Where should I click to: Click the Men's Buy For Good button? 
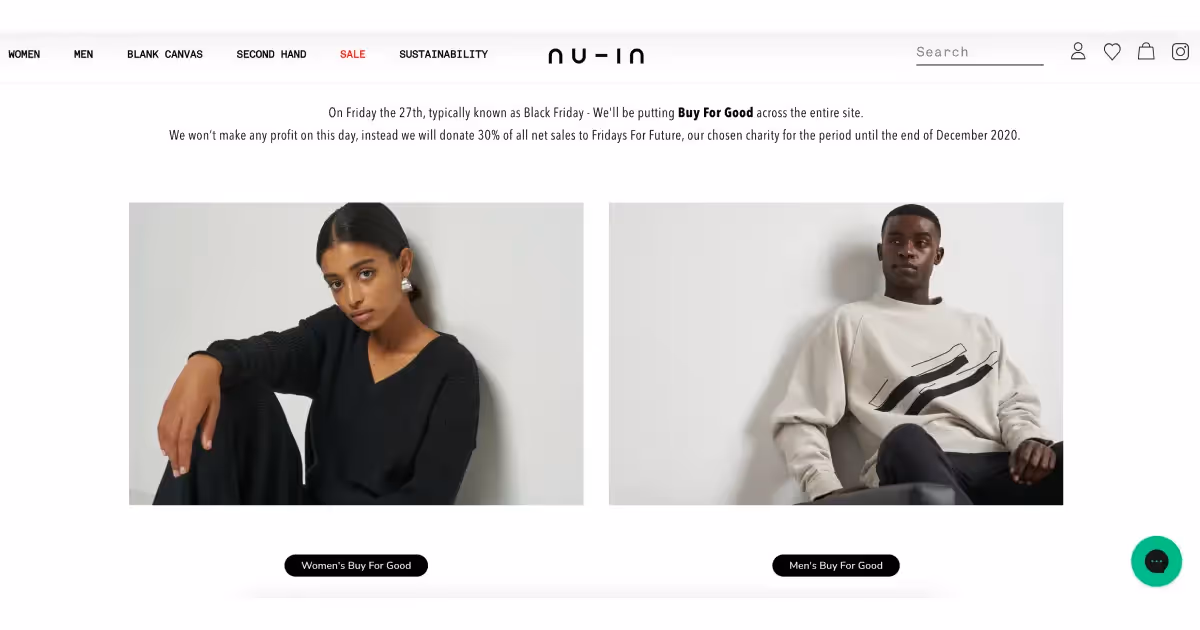click(836, 565)
